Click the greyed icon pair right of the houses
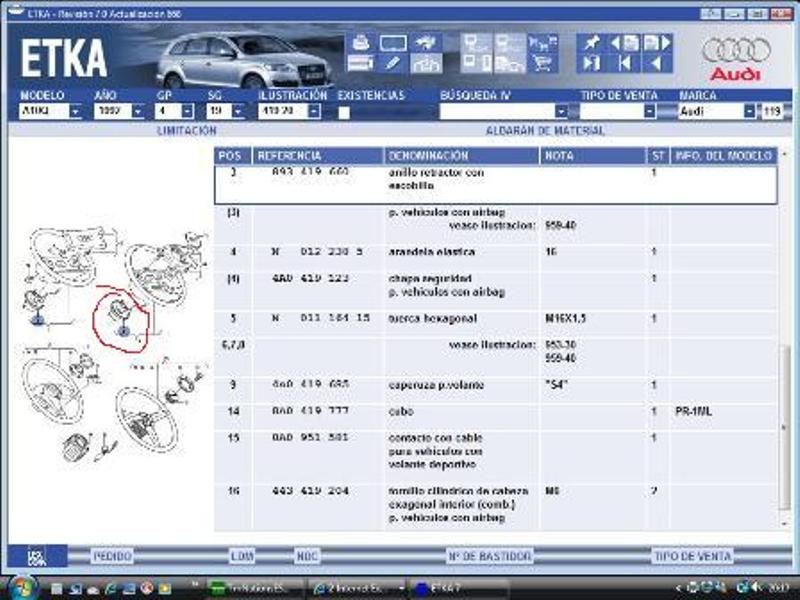800x600 pixels. point(477,53)
